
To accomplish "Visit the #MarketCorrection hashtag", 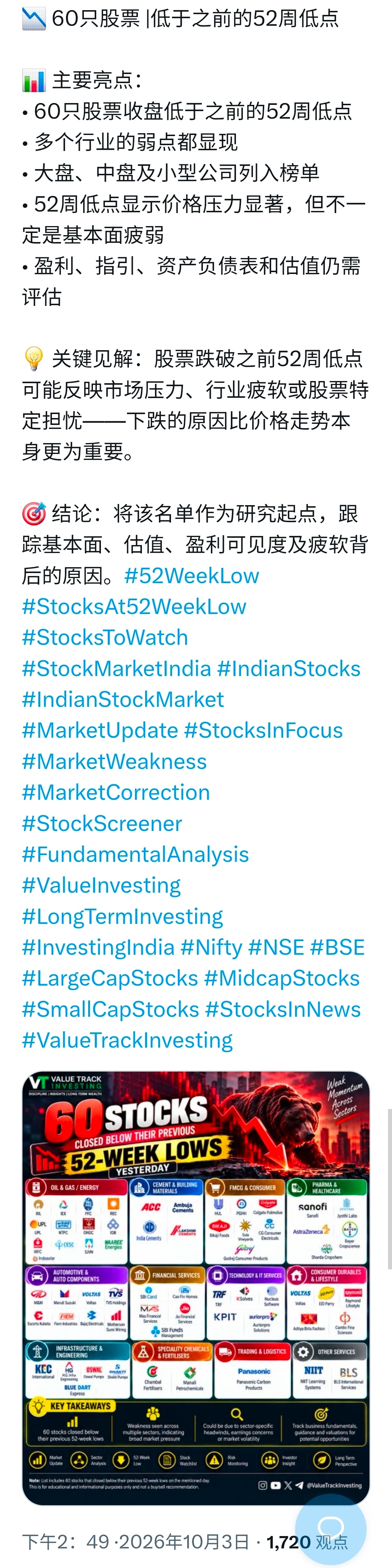I will tap(116, 793).
